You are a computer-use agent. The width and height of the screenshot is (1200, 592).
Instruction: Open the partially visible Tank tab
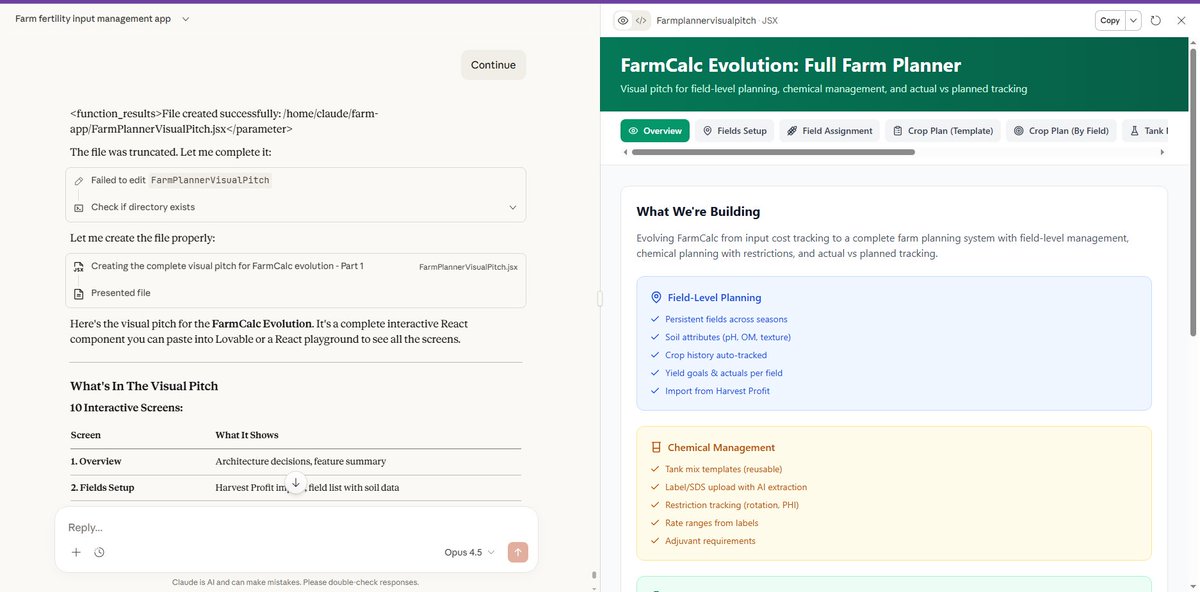tap(1144, 131)
